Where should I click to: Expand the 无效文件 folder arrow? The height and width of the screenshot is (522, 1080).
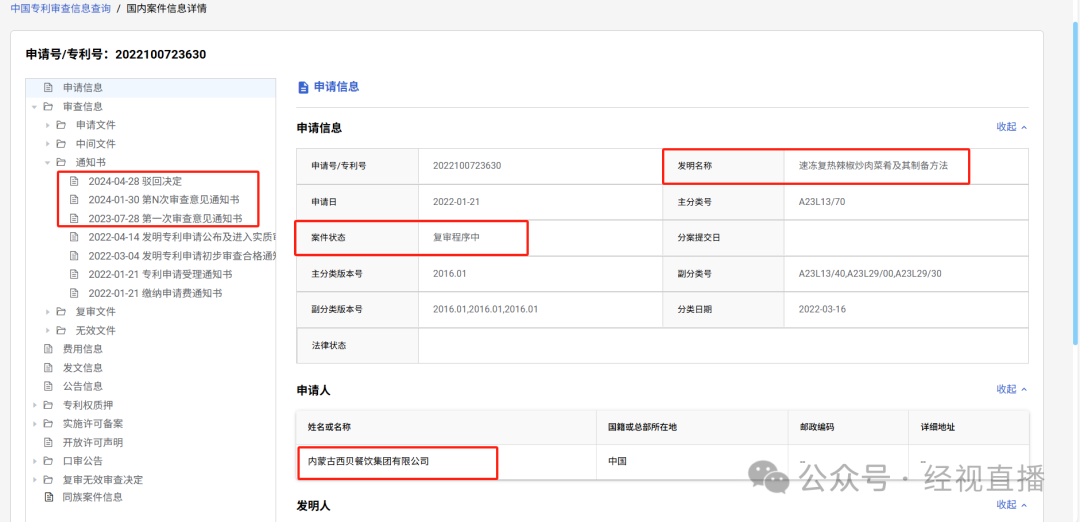coord(48,331)
